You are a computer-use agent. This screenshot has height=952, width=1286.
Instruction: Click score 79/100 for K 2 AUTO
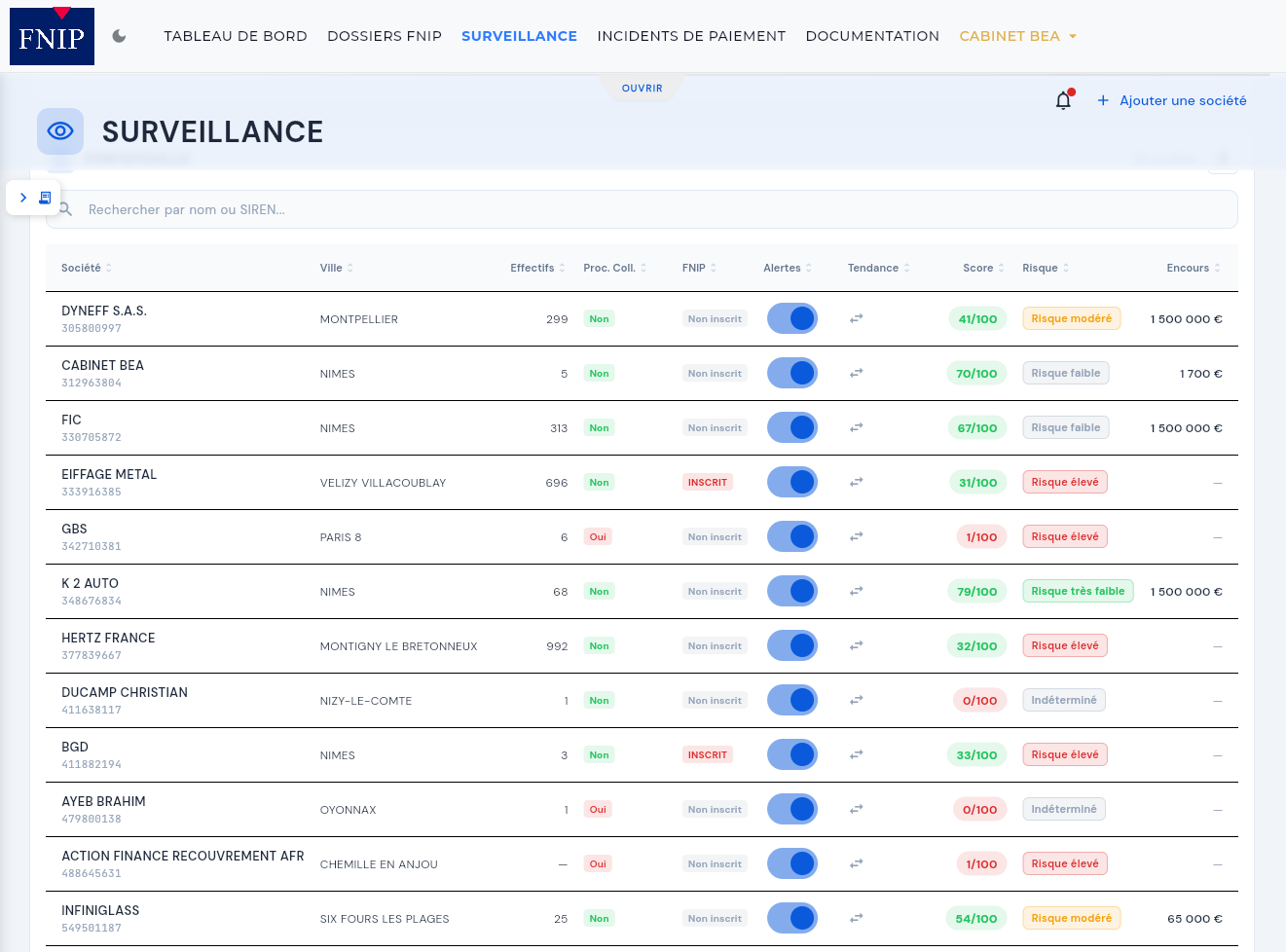(976, 591)
